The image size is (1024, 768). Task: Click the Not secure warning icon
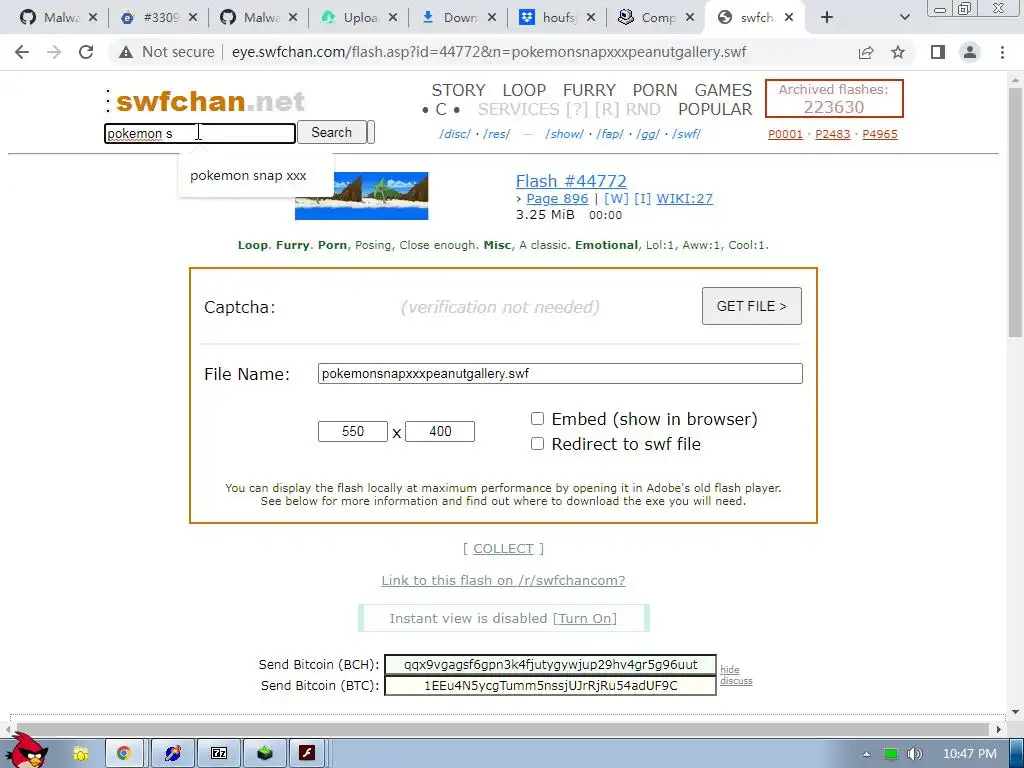click(126, 52)
